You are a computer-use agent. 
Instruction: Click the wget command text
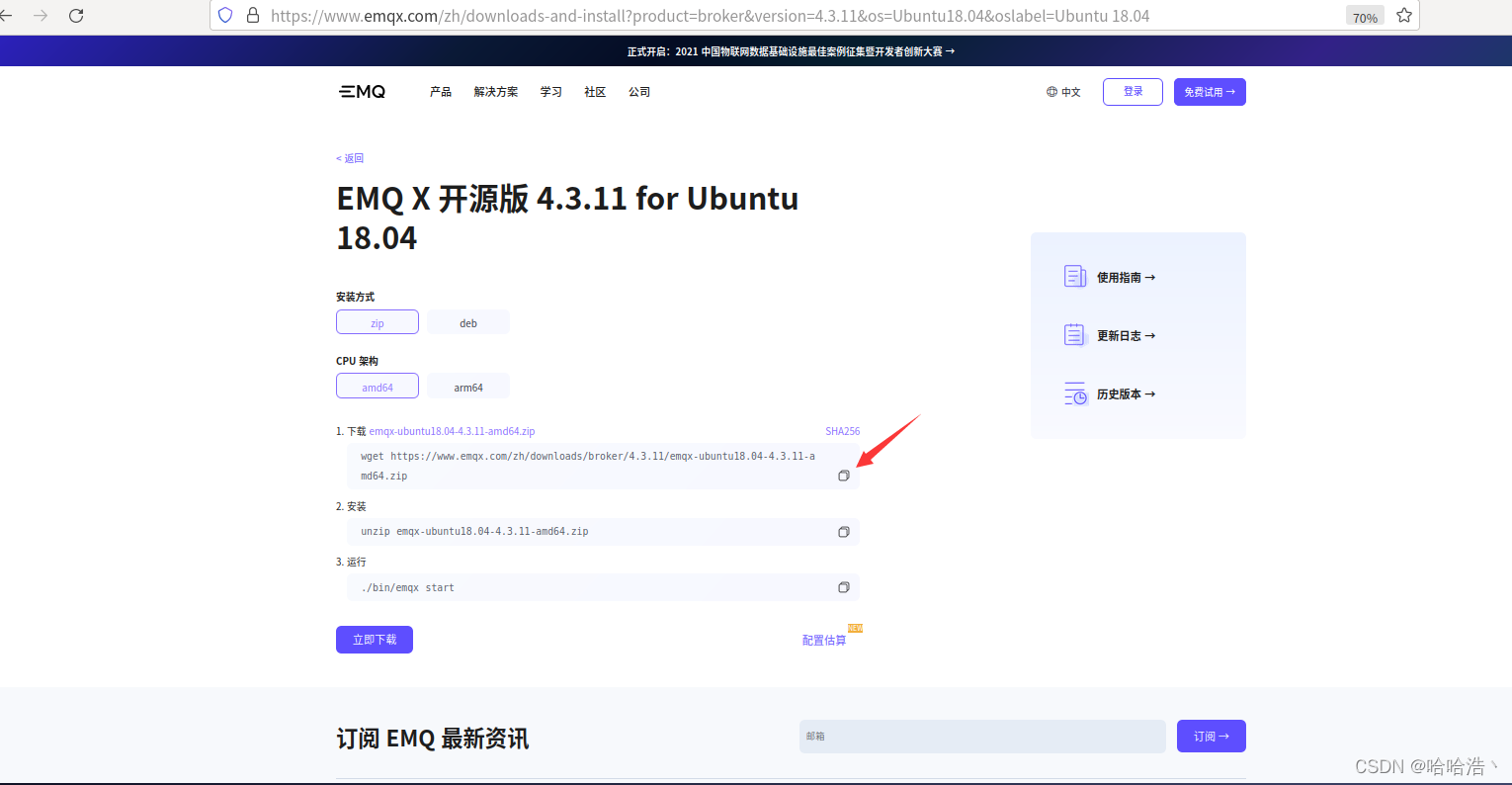[588, 466]
